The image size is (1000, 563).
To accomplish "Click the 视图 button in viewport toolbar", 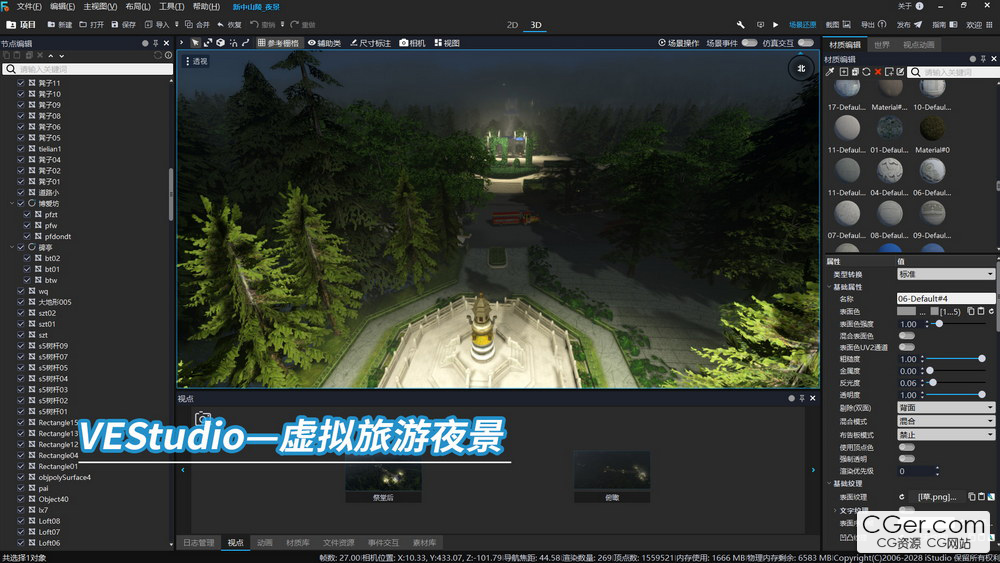I will [x=447, y=43].
